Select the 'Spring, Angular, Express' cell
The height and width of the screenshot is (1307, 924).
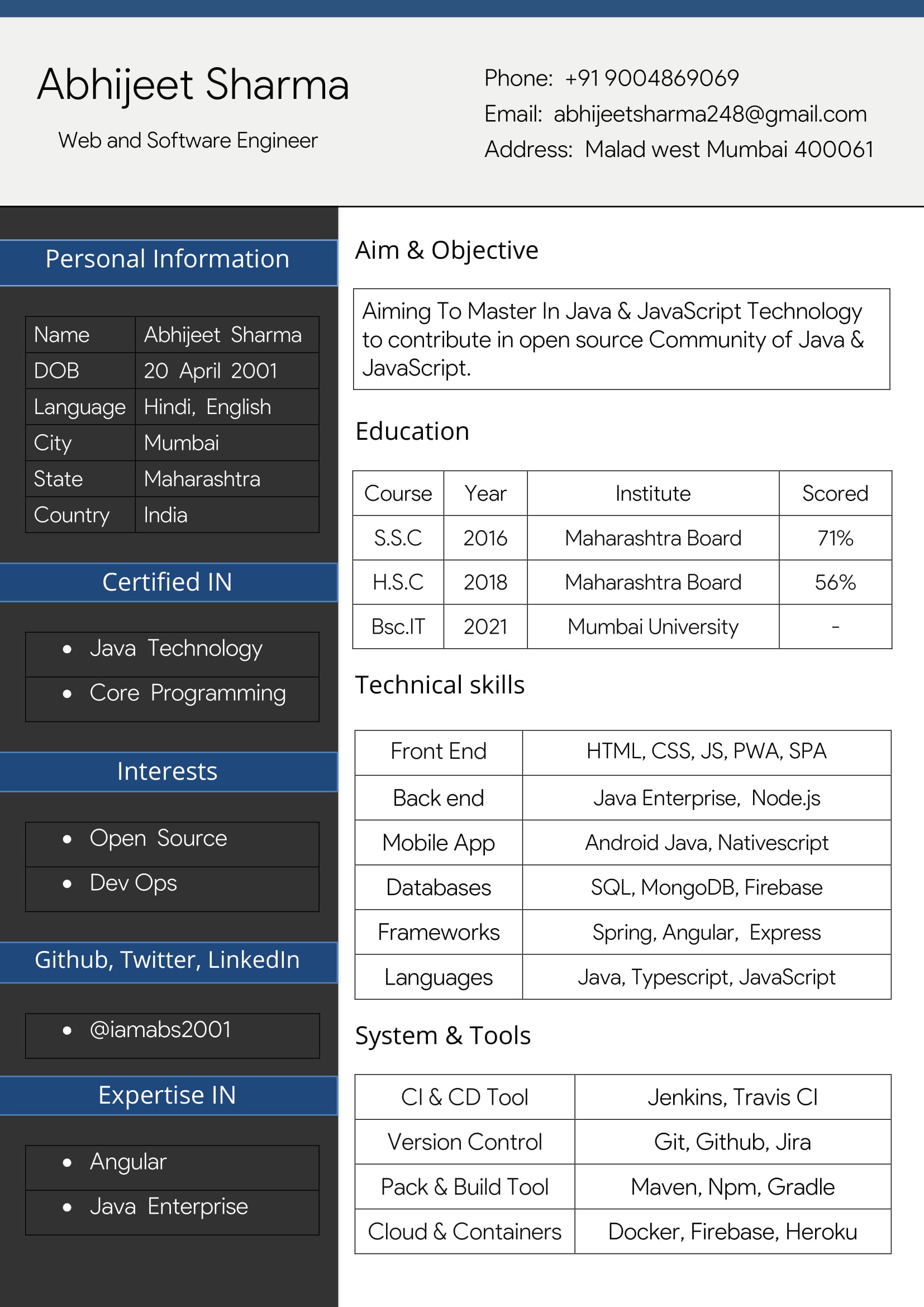click(x=706, y=933)
